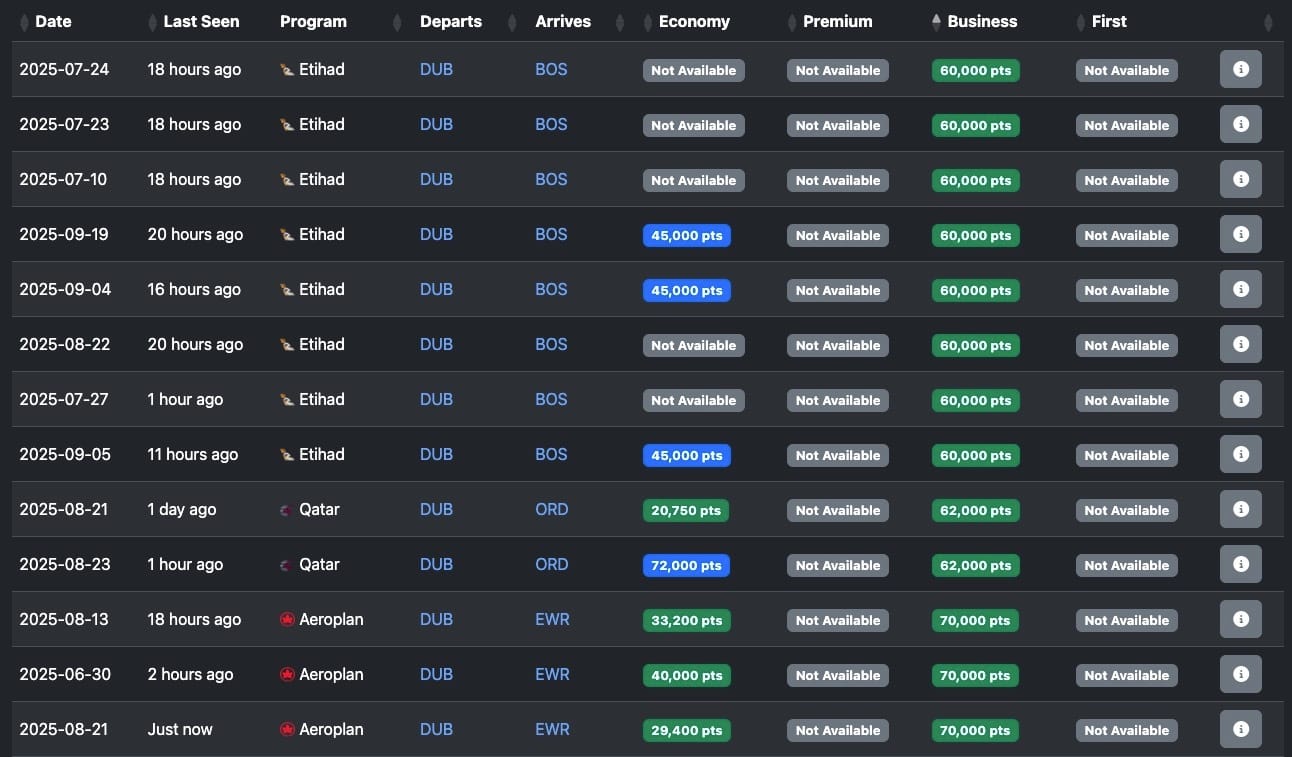Click '11 hours ago' last seen cell

pyautogui.click(x=193, y=455)
